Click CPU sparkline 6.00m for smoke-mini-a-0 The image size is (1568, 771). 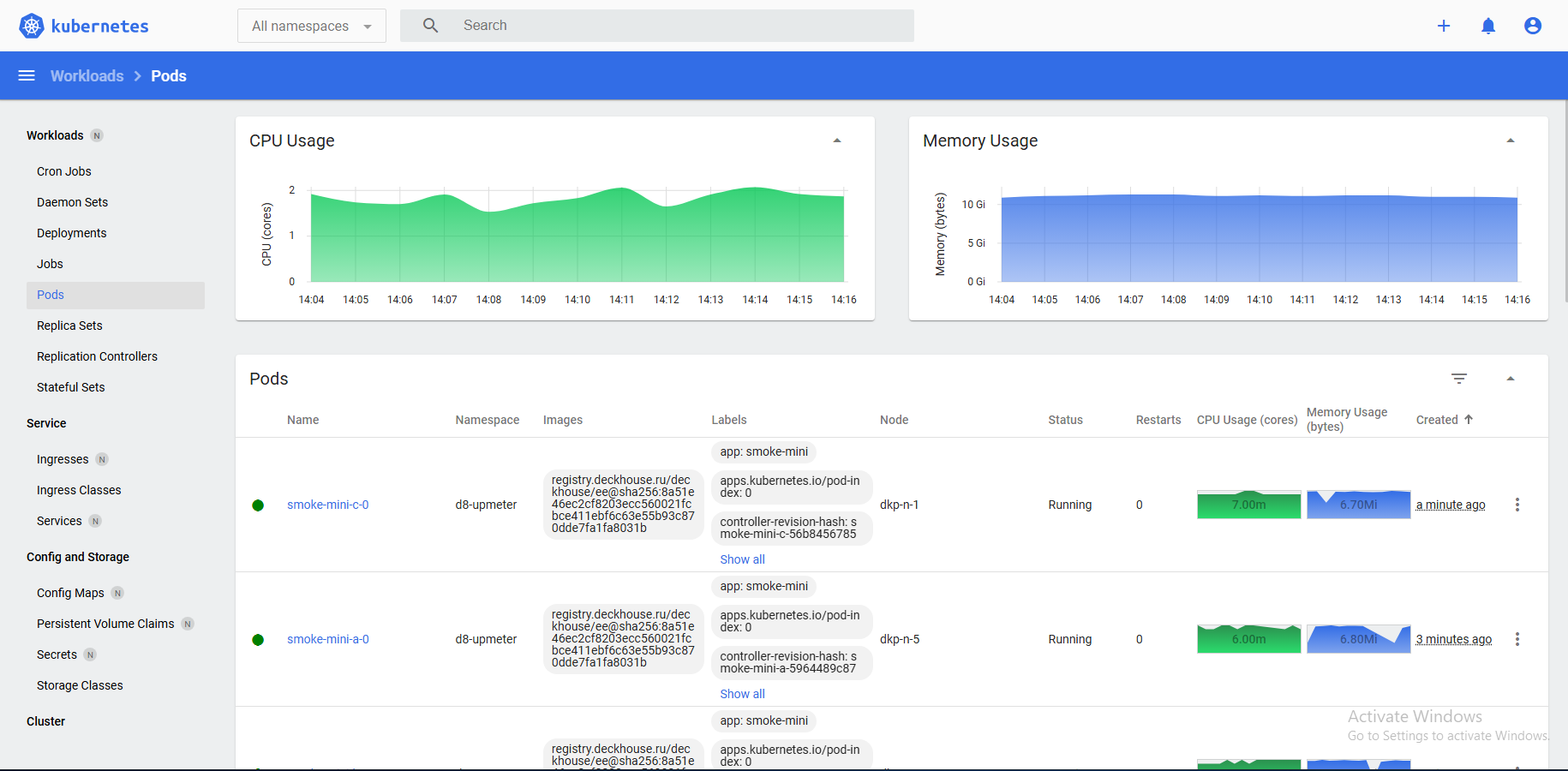[1248, 639]
